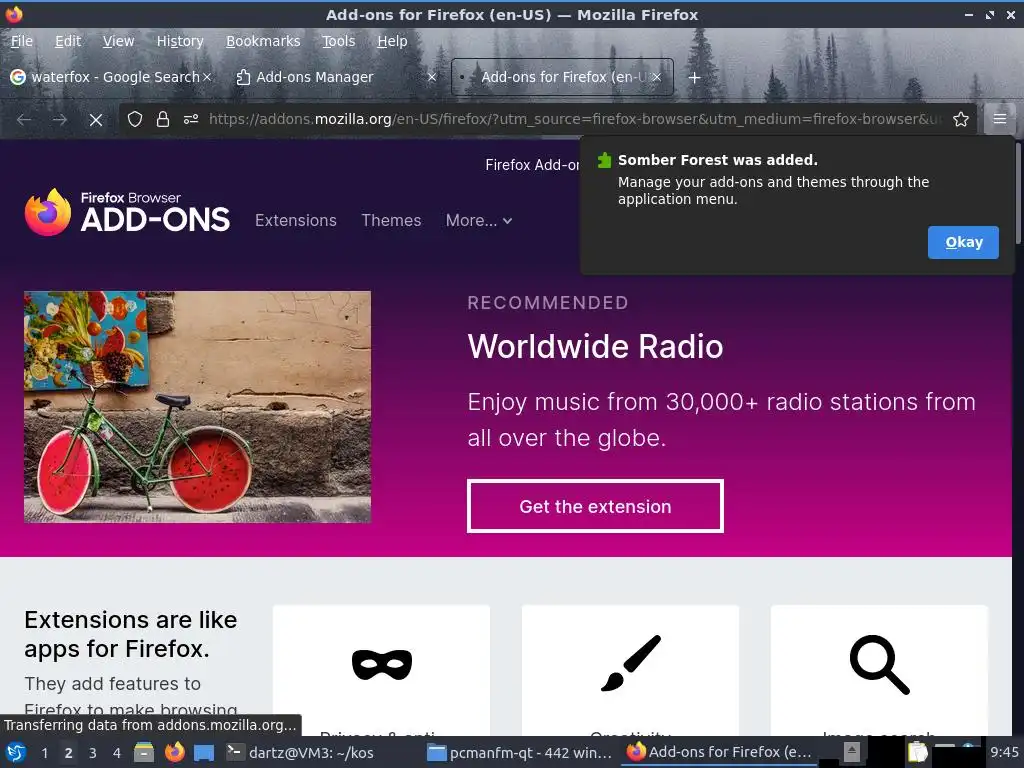Open the Themes link in the header
Image resolution: width=1024 pixels, height=768 pixels.
click(391, 220)
